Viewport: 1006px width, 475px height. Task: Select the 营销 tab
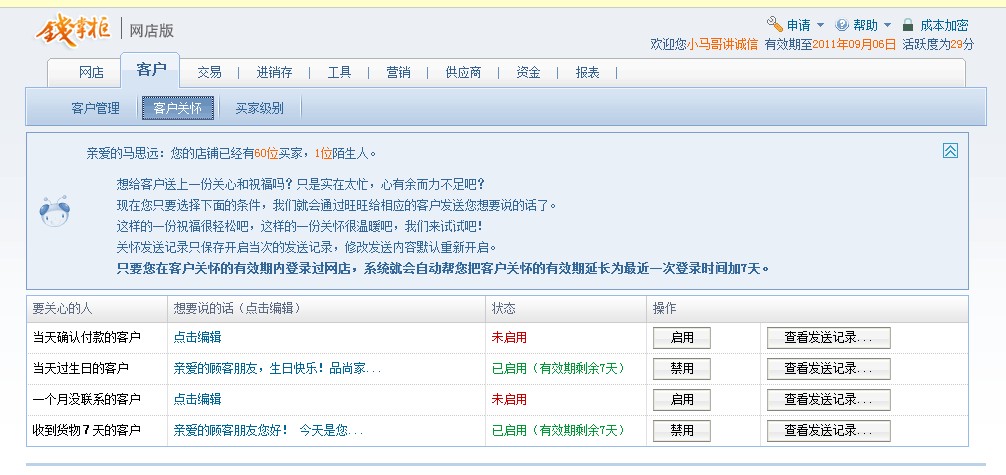(398, 72)
